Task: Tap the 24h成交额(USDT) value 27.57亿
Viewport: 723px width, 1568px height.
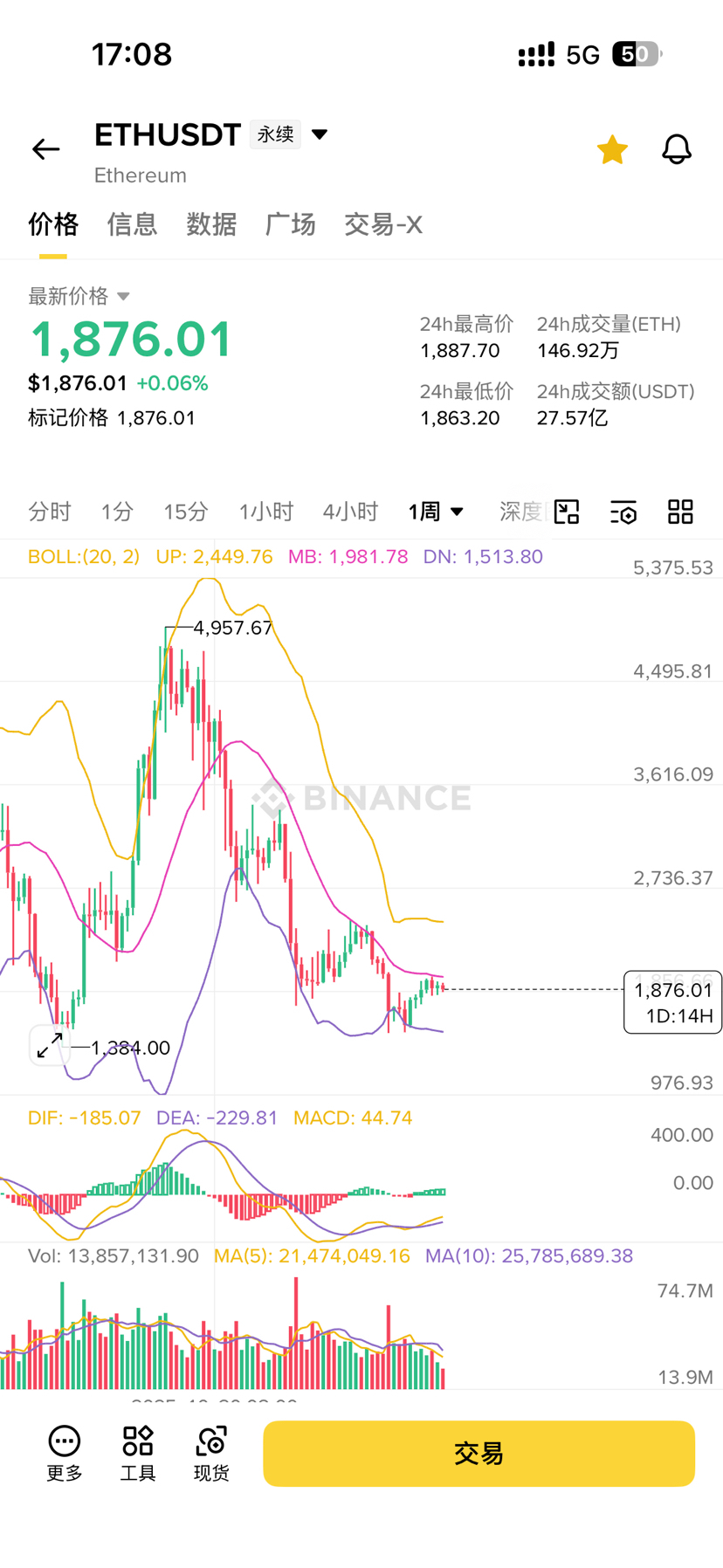Action: point(572,418)
